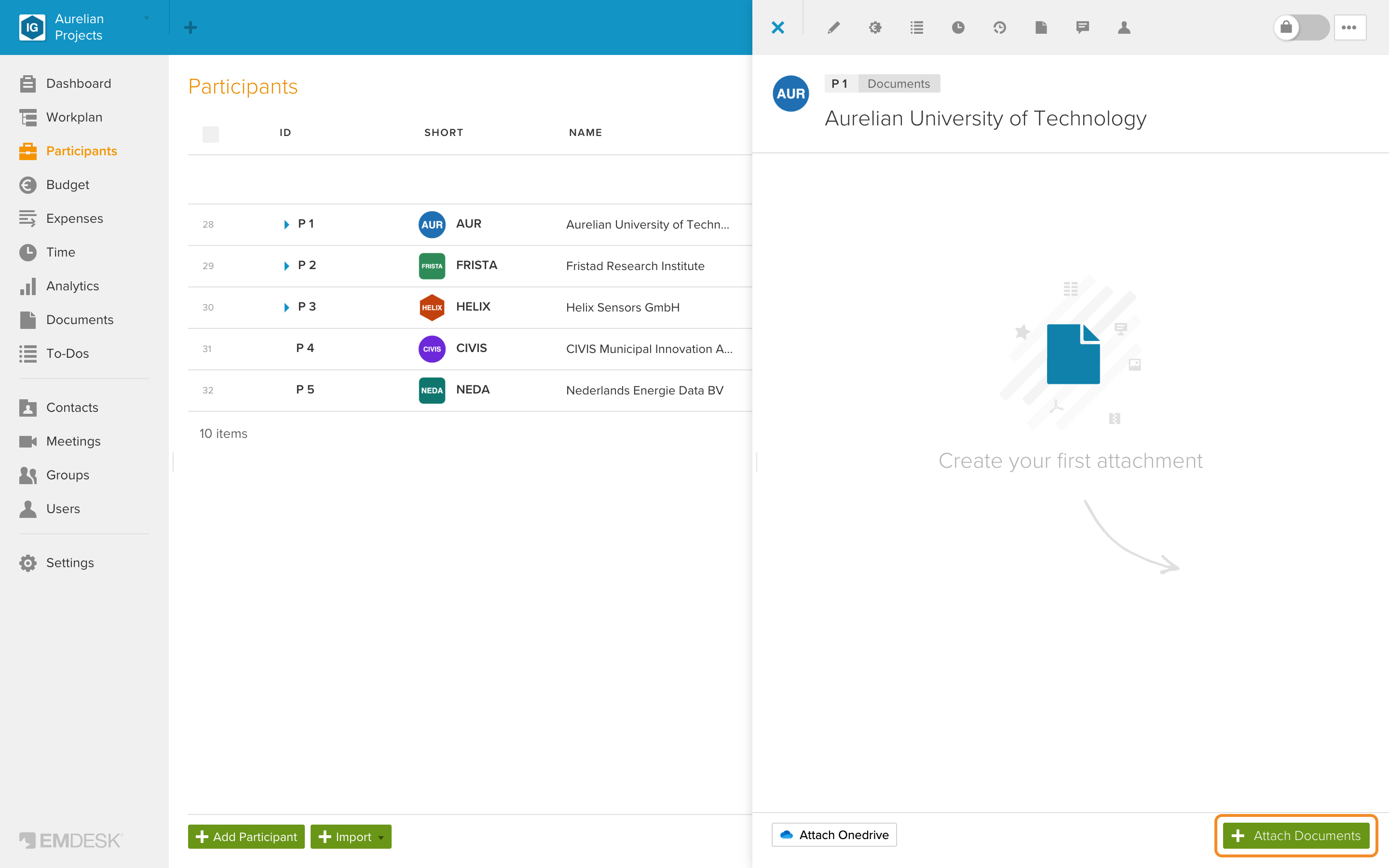Image resolution: width=1389 pixels, height=868 pixels.
Task: Open Workplan in the sidebar
Action: pyautogui.click(x=74, y=117)
